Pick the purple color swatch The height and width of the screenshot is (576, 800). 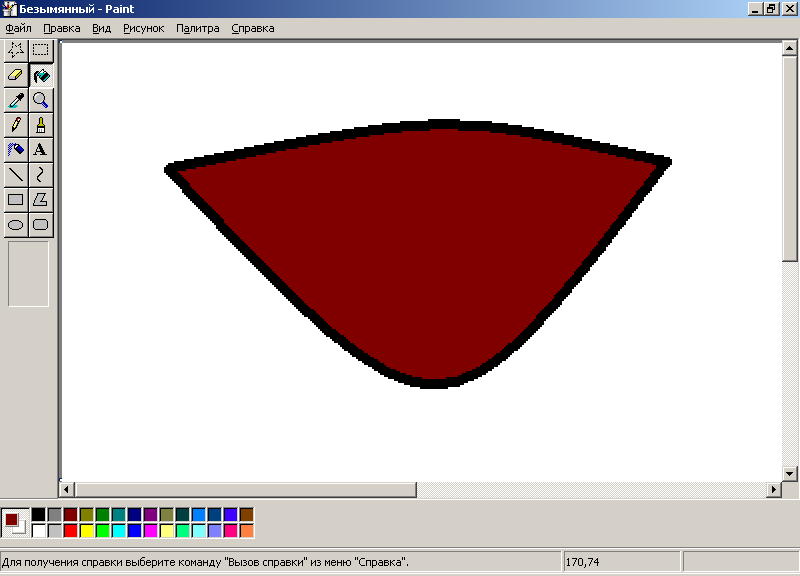151,514
